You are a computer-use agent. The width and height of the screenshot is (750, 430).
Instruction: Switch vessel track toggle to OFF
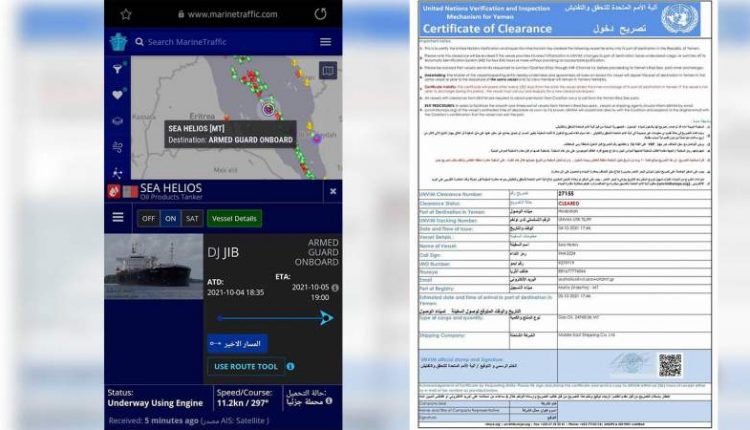(148, 218)
